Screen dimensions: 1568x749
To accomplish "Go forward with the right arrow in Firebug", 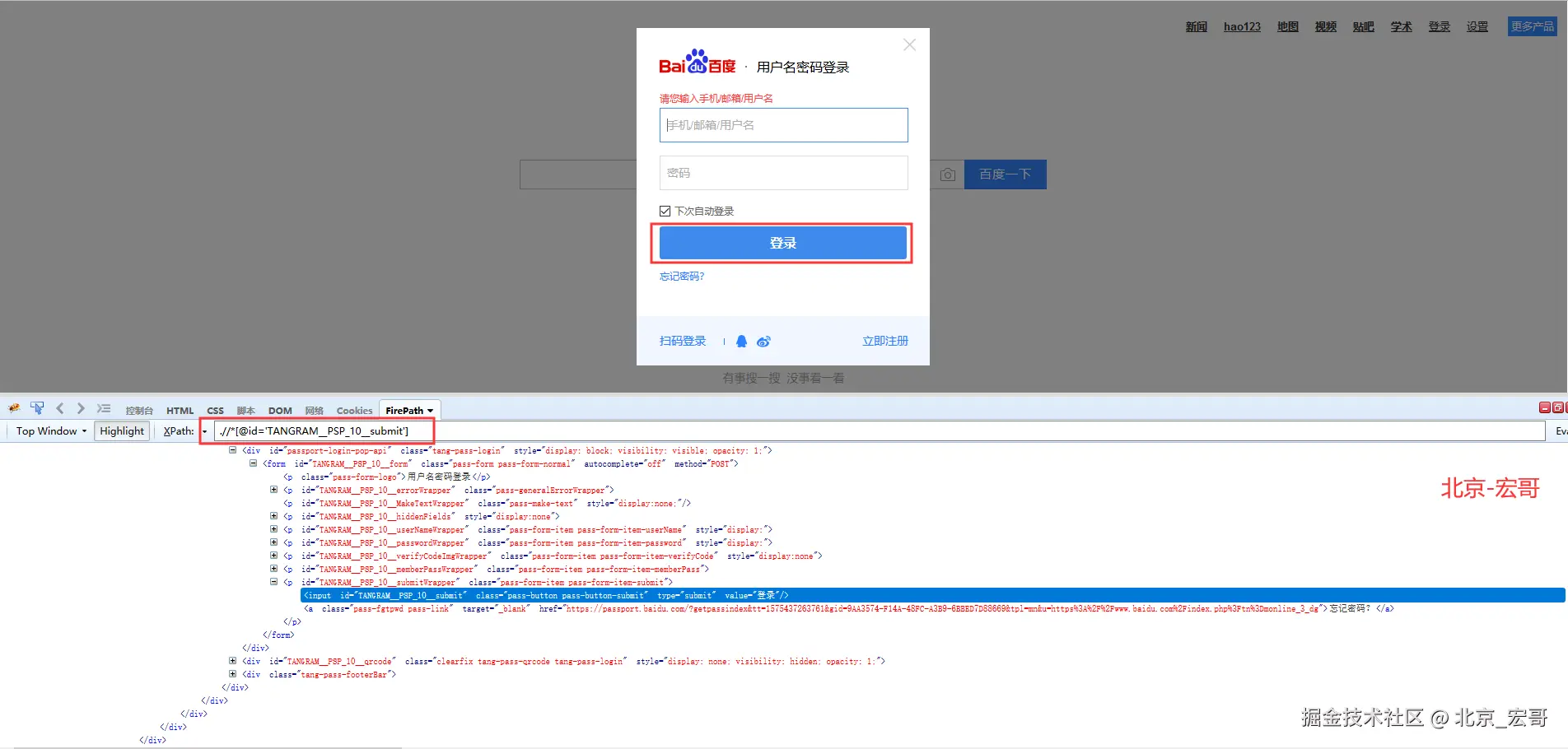I will [x=81, y=408].
